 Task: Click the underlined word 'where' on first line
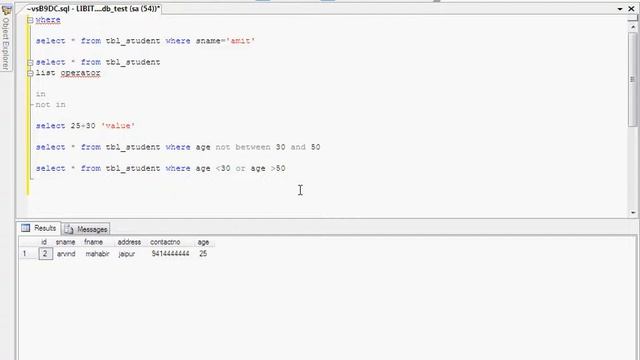48,20
